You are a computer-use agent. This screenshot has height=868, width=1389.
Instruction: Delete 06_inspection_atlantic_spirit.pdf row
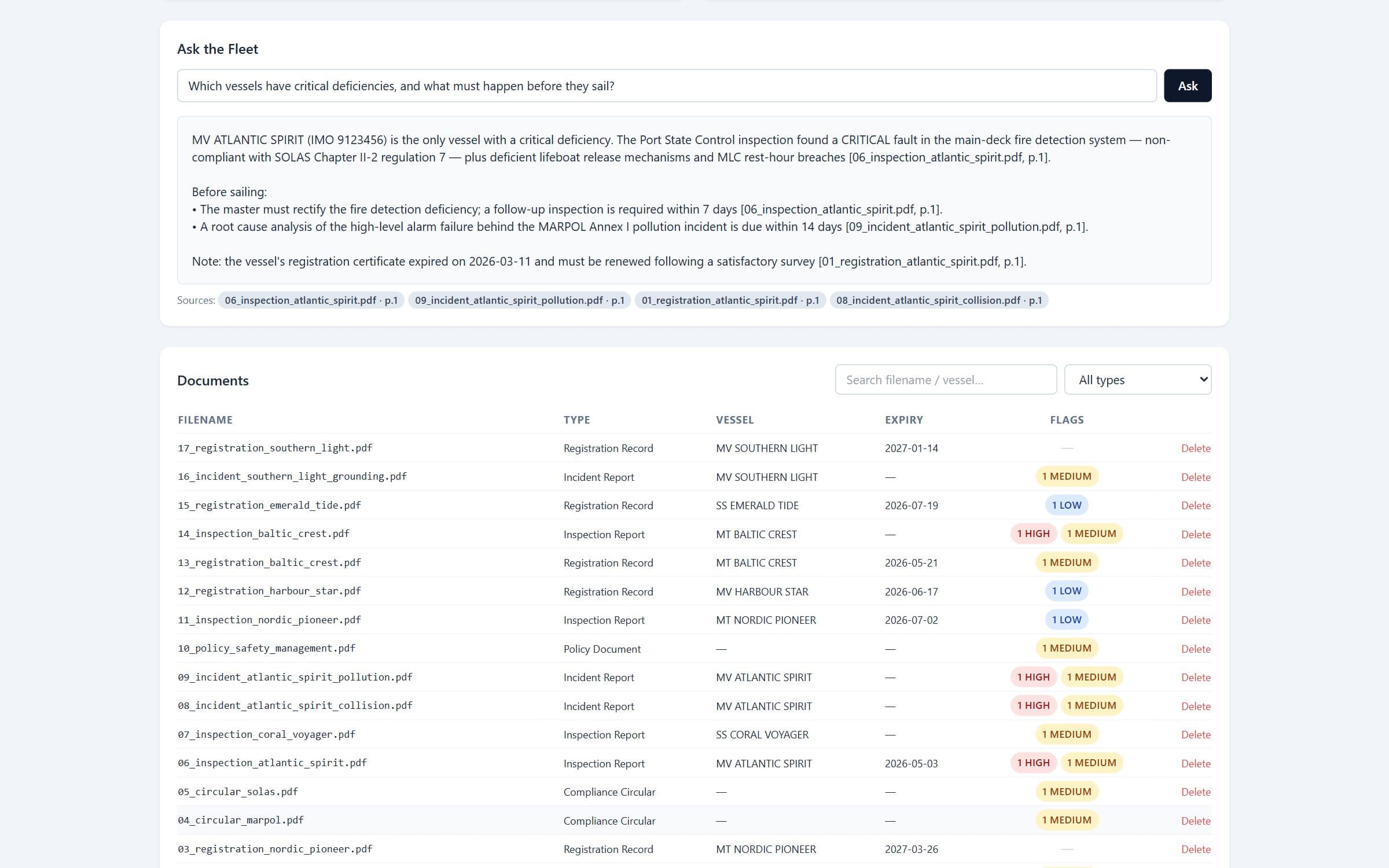click(x=1196, y=763)
